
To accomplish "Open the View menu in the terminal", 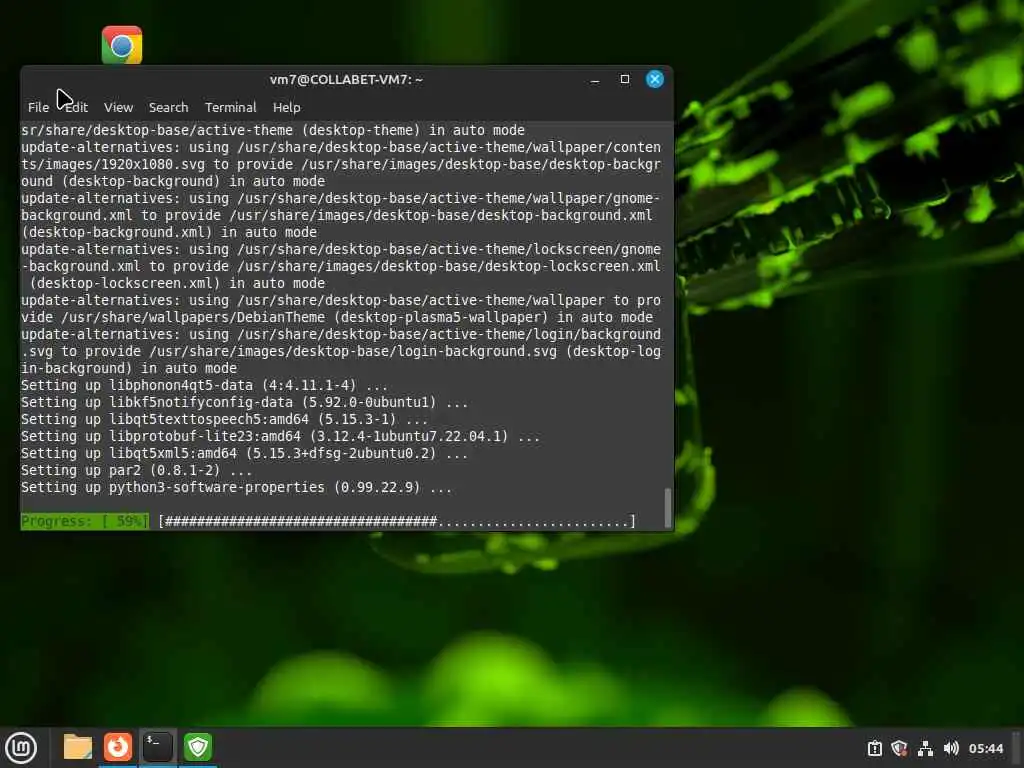I will [118, 107].
